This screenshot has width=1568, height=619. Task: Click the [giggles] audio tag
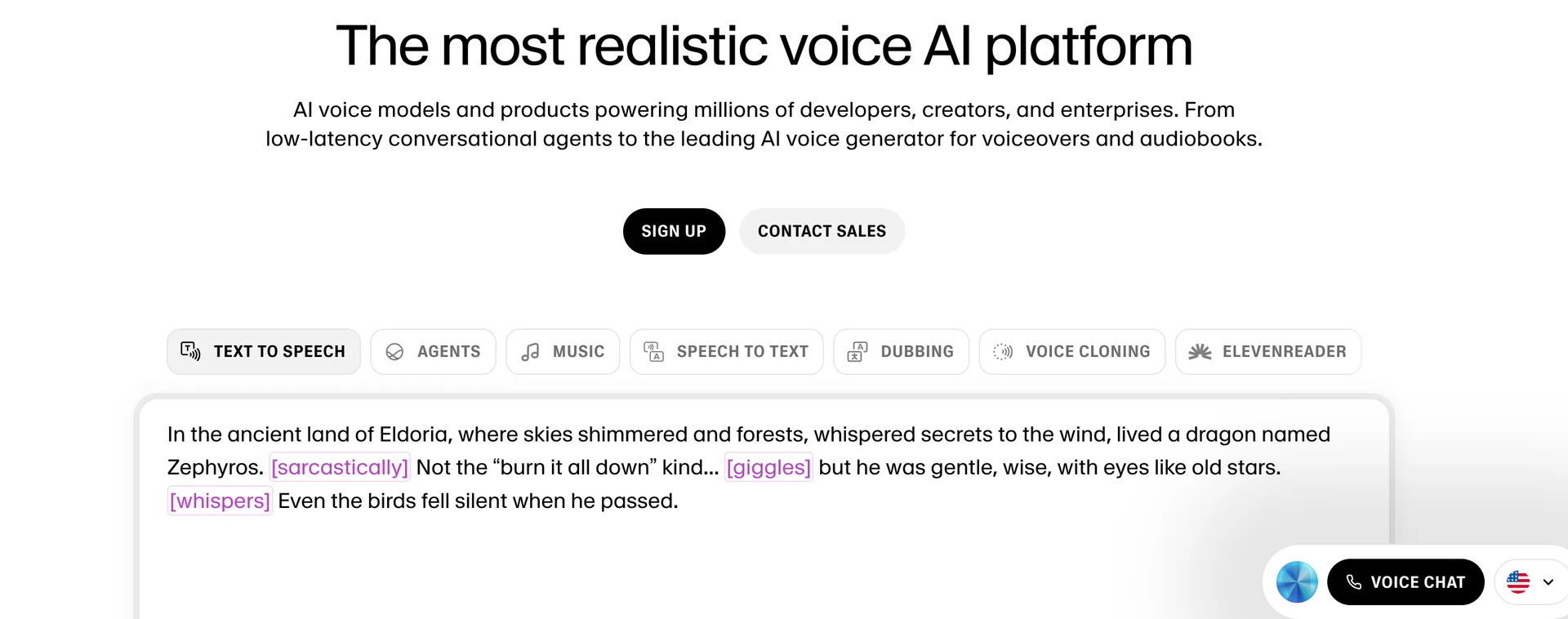[768, 467]
